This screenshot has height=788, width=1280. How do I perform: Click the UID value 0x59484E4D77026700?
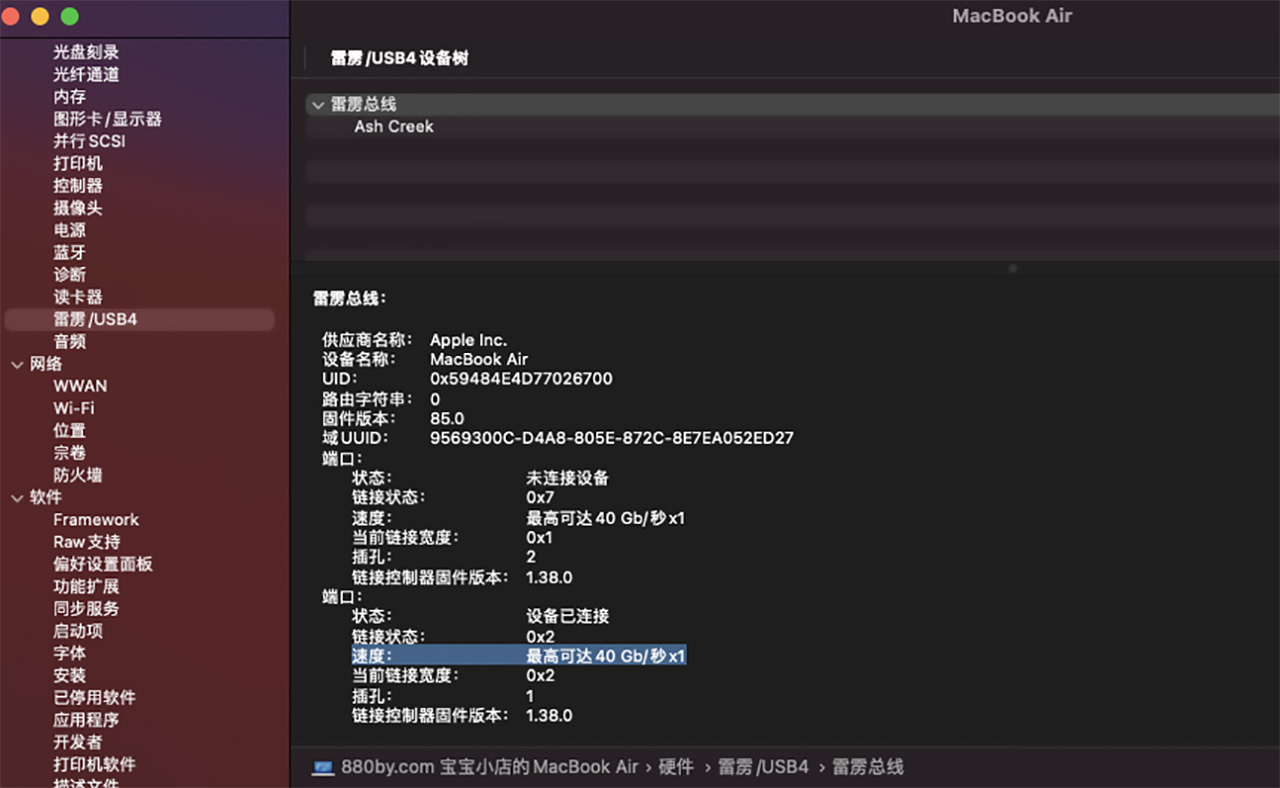[x=521, y=379]
